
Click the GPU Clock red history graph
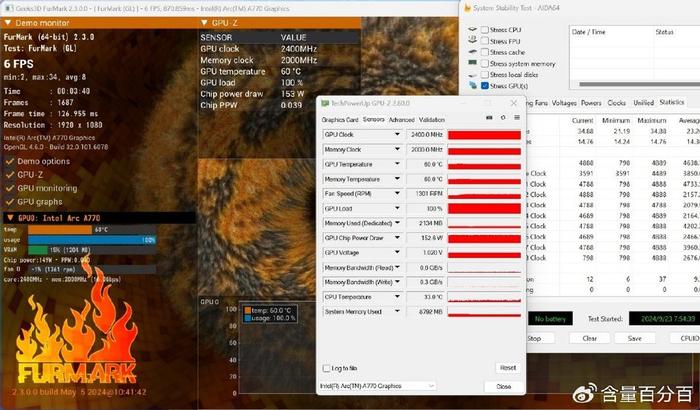coord(484,135)
